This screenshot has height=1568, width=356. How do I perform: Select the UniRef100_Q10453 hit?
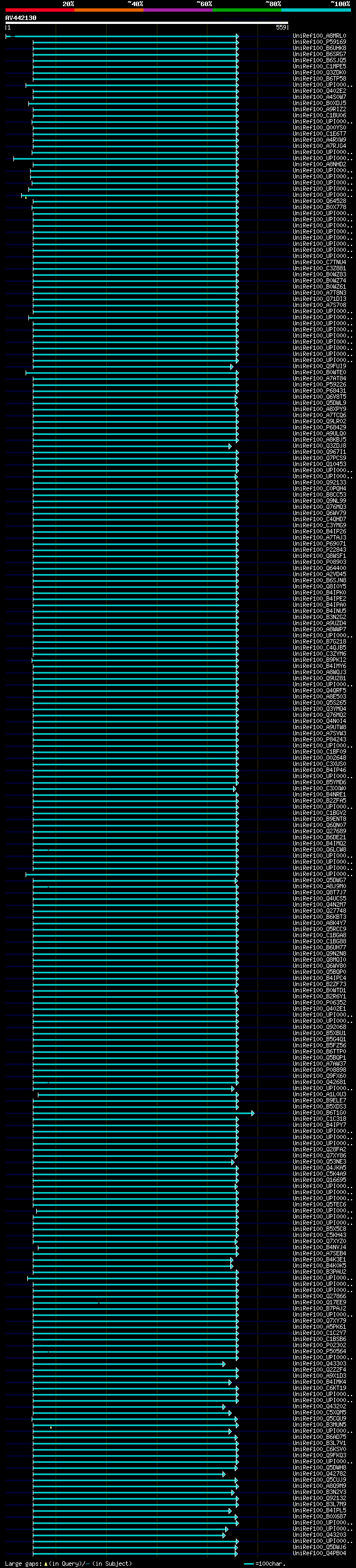[319, 464]
